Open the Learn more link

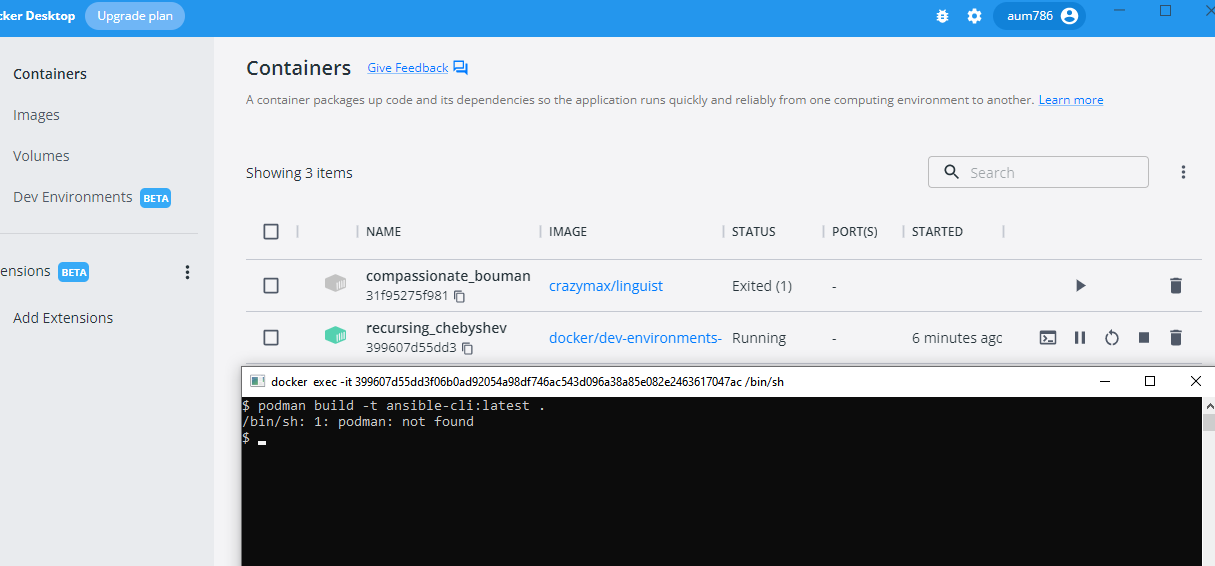pos(1071,100)
